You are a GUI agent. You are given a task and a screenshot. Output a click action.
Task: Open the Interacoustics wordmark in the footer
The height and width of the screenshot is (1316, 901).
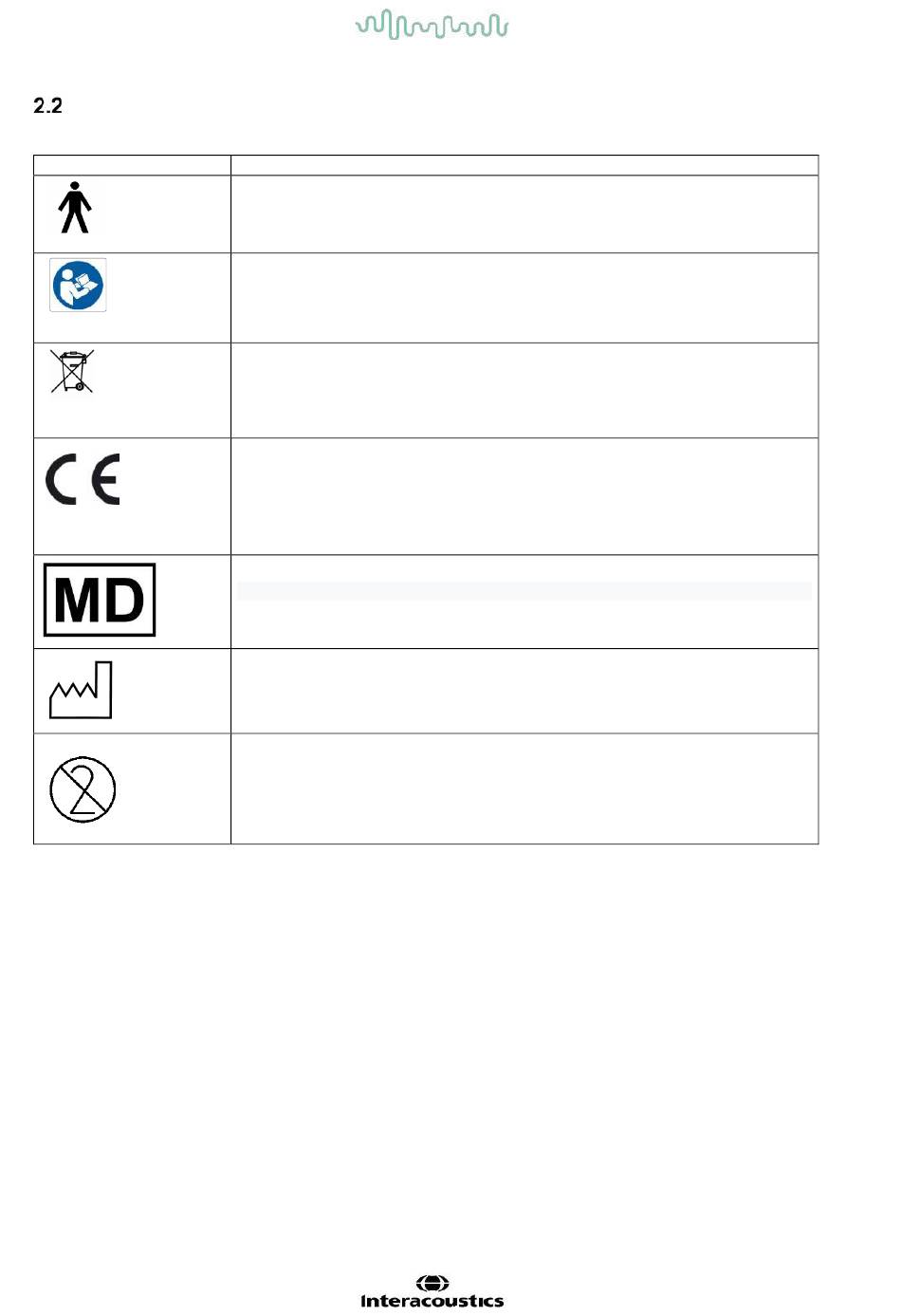pyautogui.click(x=432, y=1301)
